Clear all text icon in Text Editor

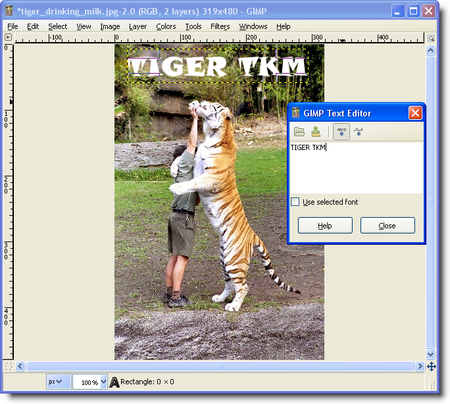316,132
